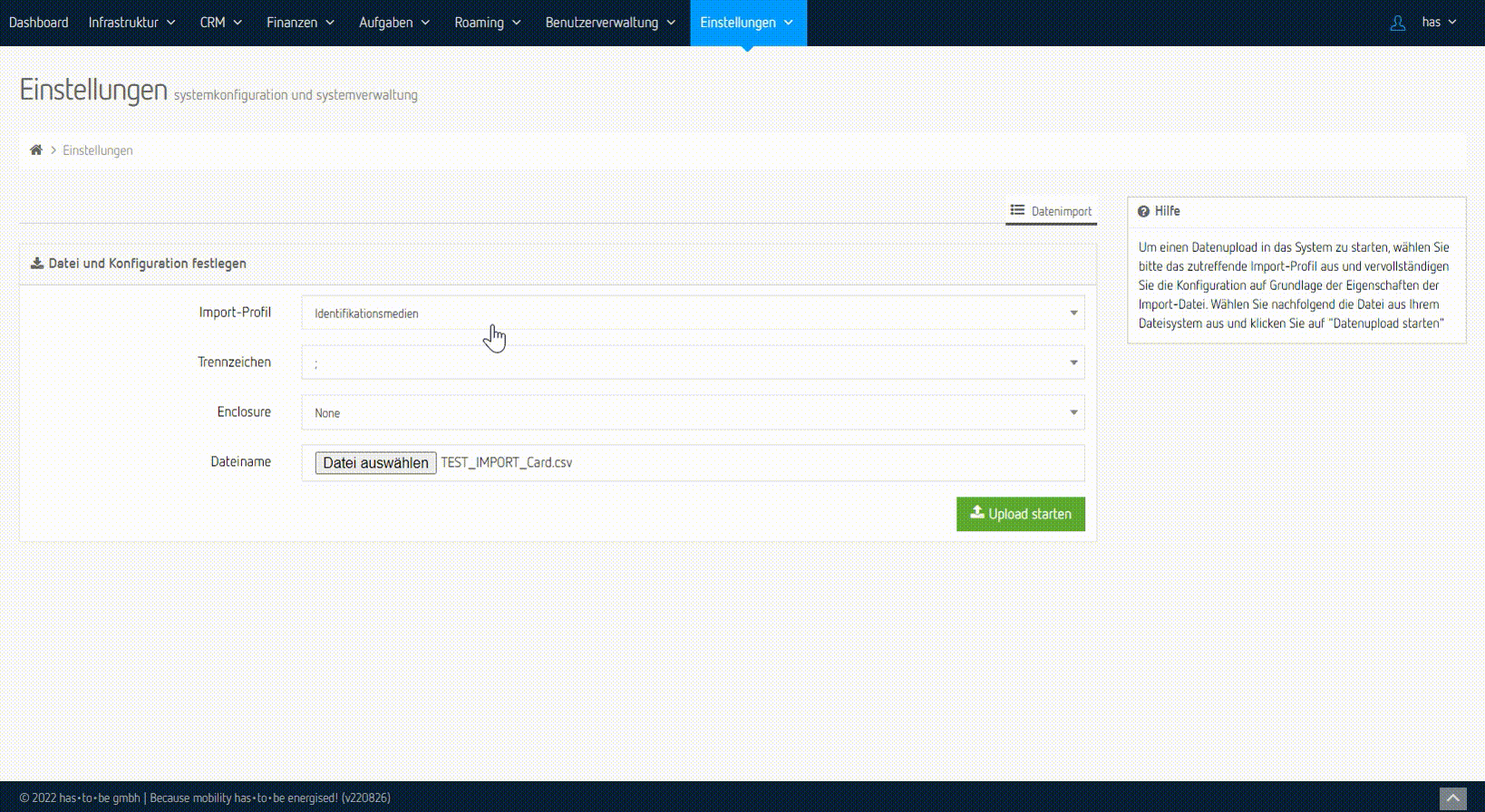Click the Einstellungen breadcrumb link
This screenshot has height=812, width=1485.
coord(98,150)
